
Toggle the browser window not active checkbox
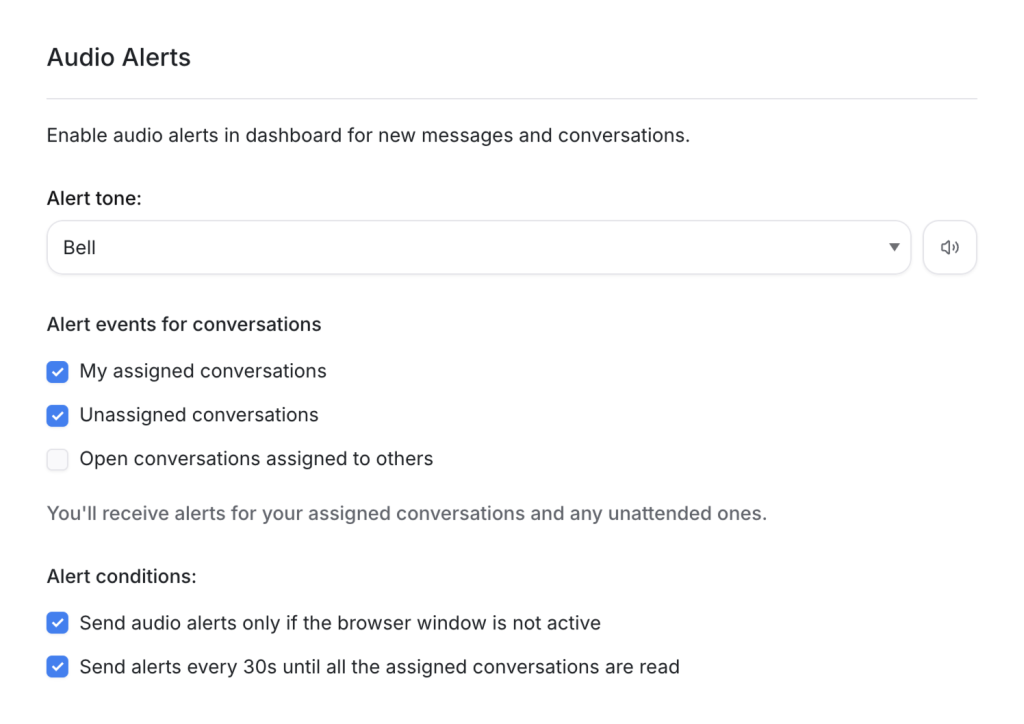click(x=57, y=623)
